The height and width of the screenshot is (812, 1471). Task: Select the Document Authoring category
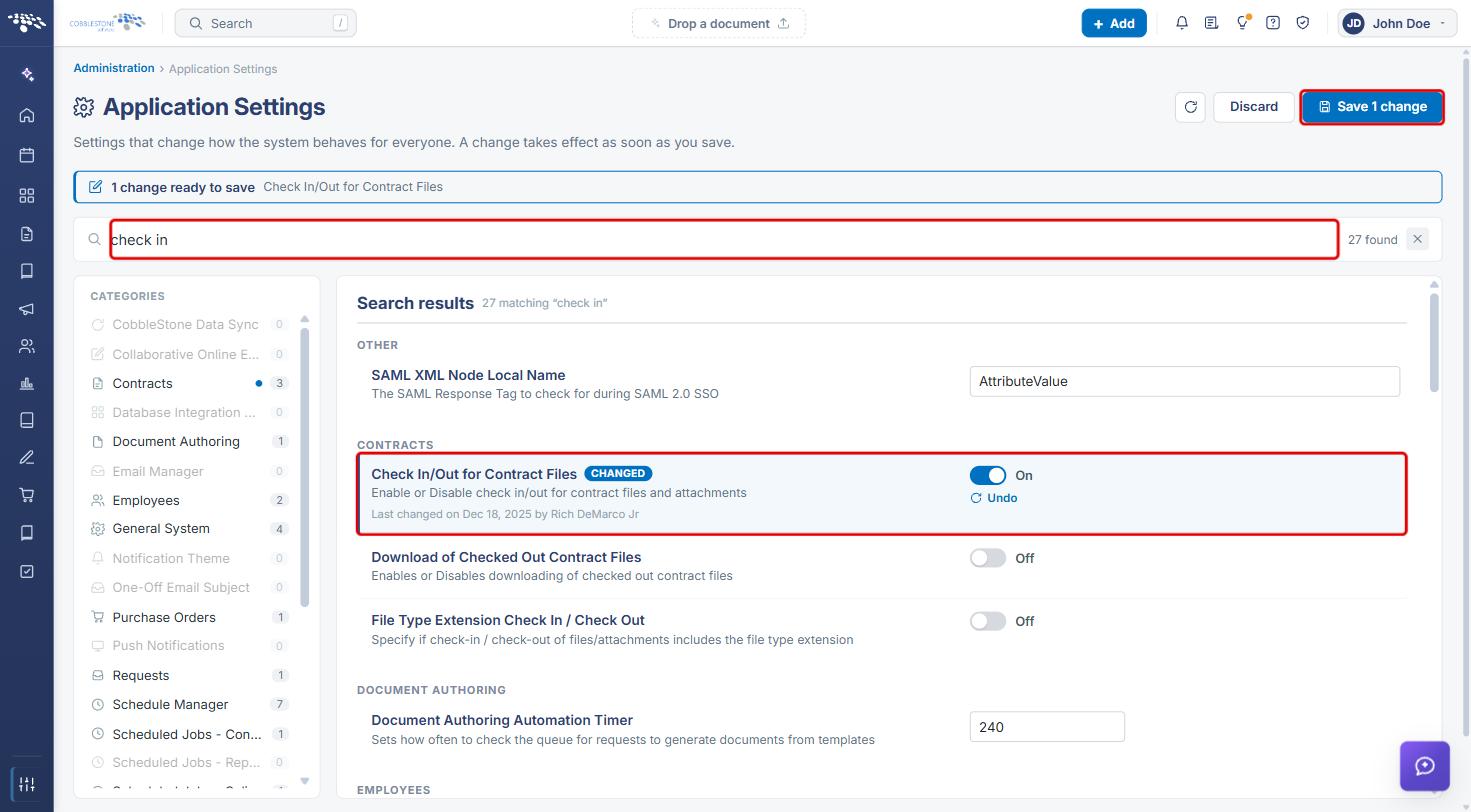click(x=189, y=441)
